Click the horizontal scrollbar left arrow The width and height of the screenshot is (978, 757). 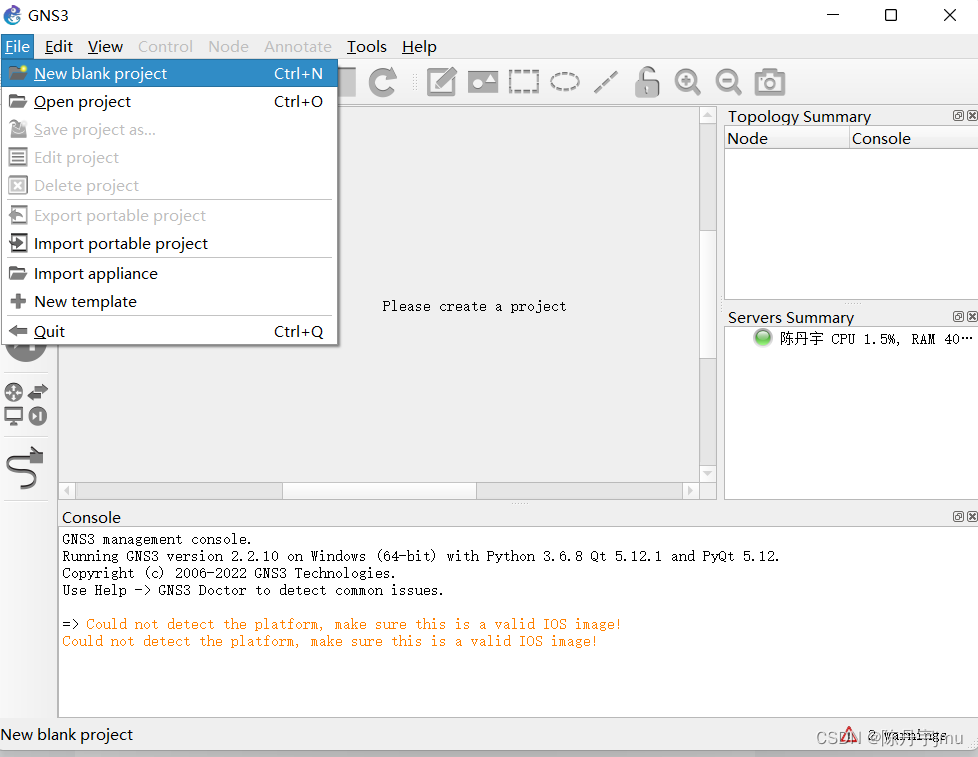(67, 491)
